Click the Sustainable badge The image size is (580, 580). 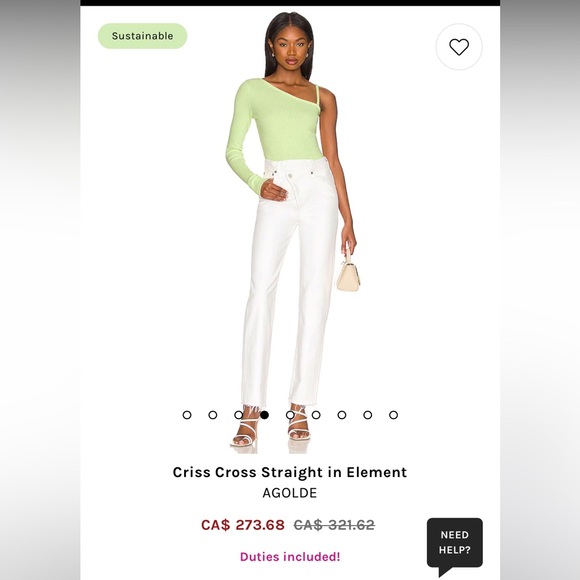click(142, 36)
